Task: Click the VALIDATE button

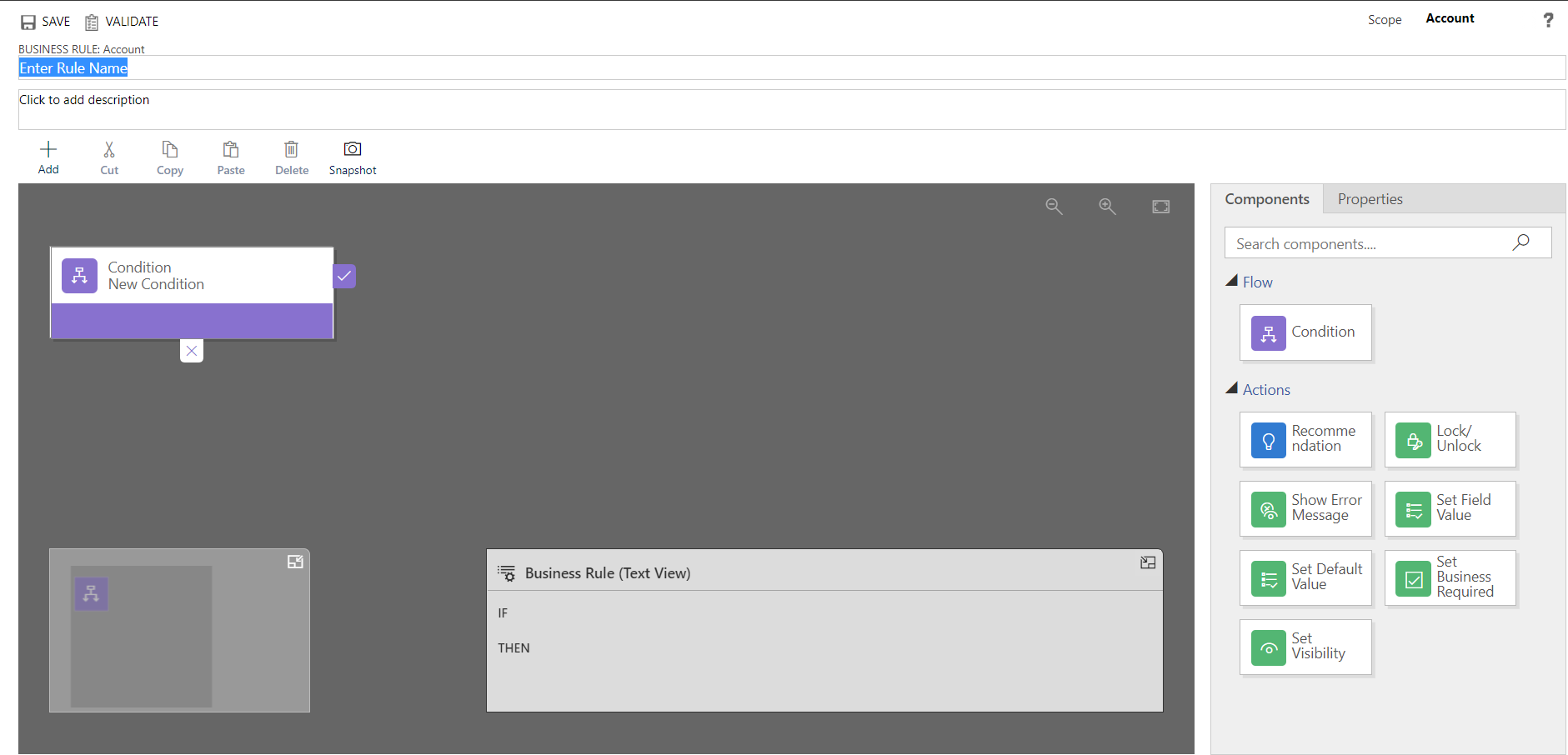Action: [x=122, y=22]
